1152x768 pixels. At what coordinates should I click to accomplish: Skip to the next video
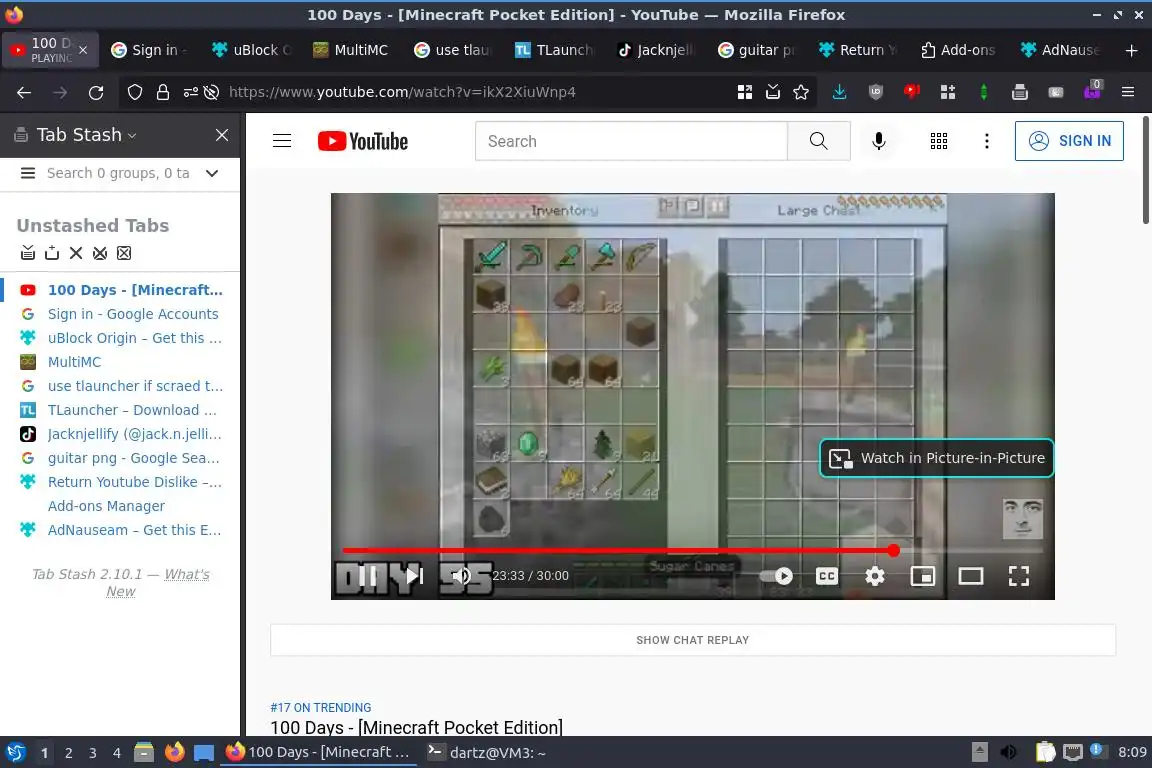(414, 576)
